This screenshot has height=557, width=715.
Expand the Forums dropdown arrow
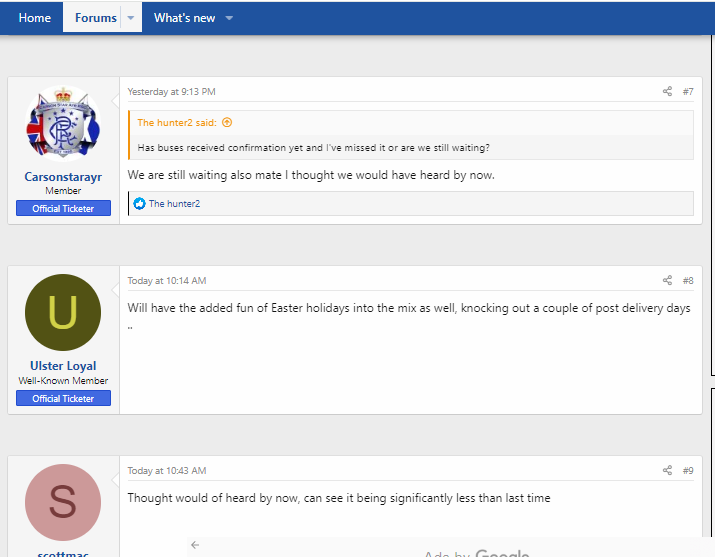point(130,18)
